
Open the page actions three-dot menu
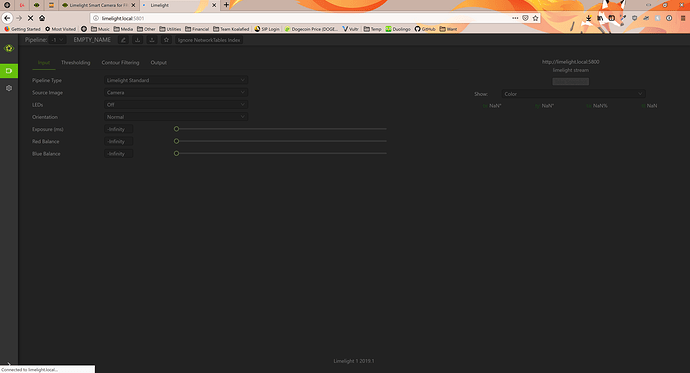click(x=515, y=18)
